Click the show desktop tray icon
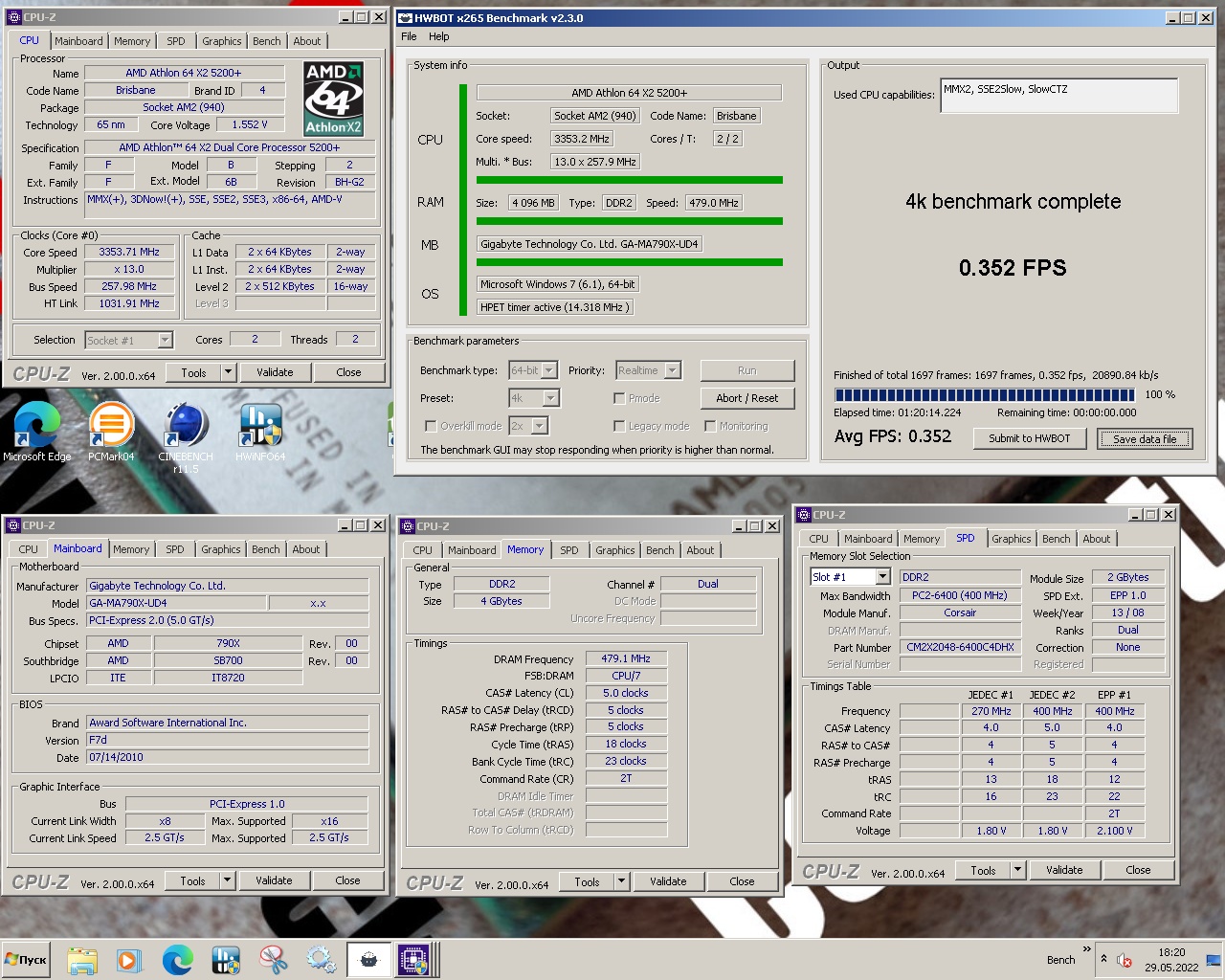The width and height of the screenshot is (1225, 980). pyautogui.click(x=1214, y=960)
